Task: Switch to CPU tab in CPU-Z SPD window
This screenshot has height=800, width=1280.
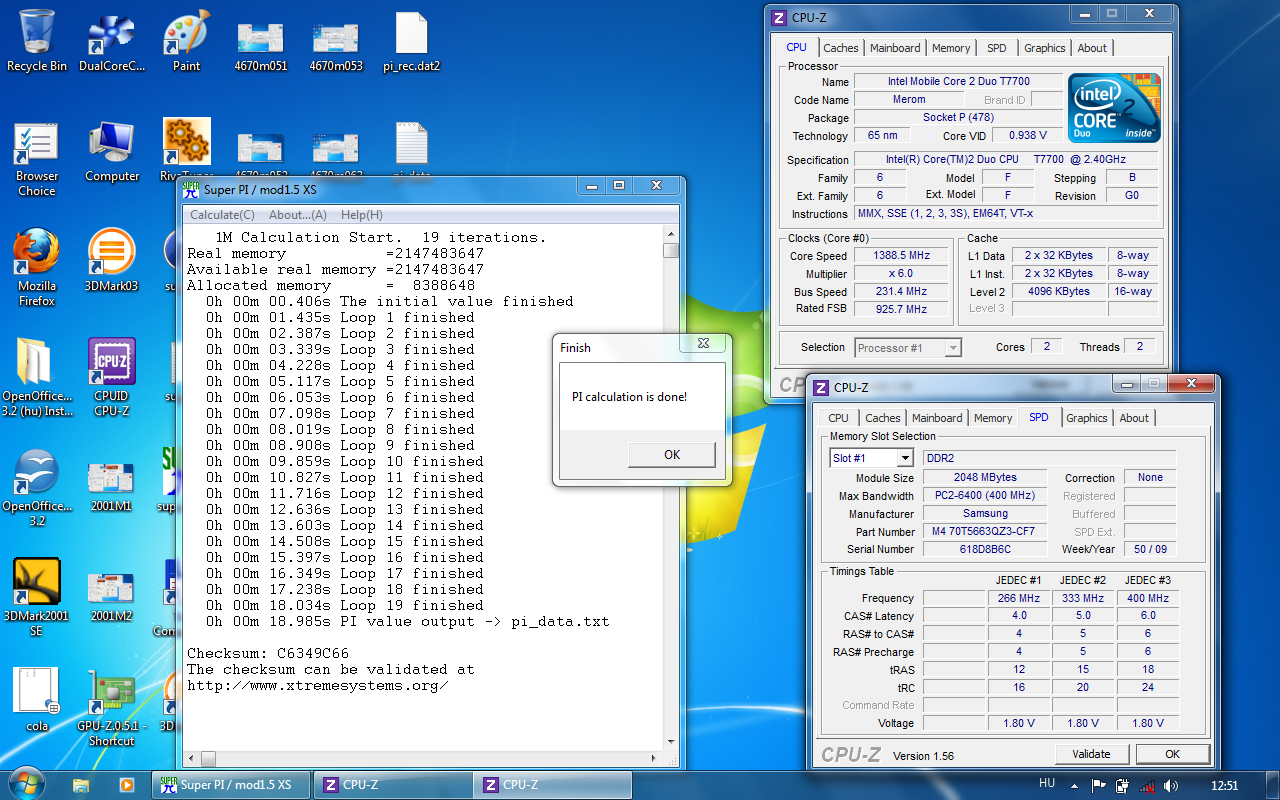Action: [x=839, y=418]
